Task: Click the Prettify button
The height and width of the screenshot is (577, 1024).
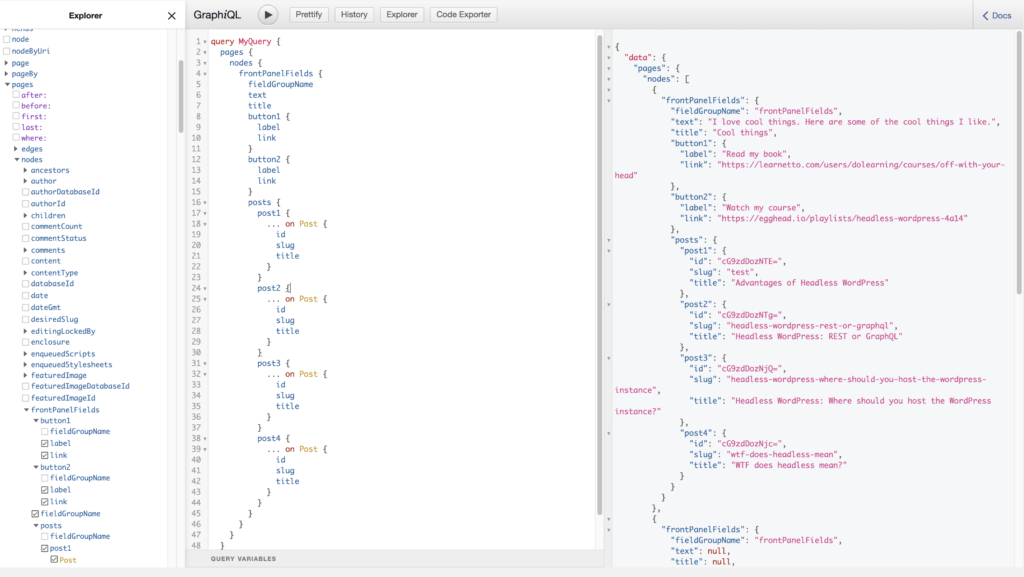Action: pos(308,14)
